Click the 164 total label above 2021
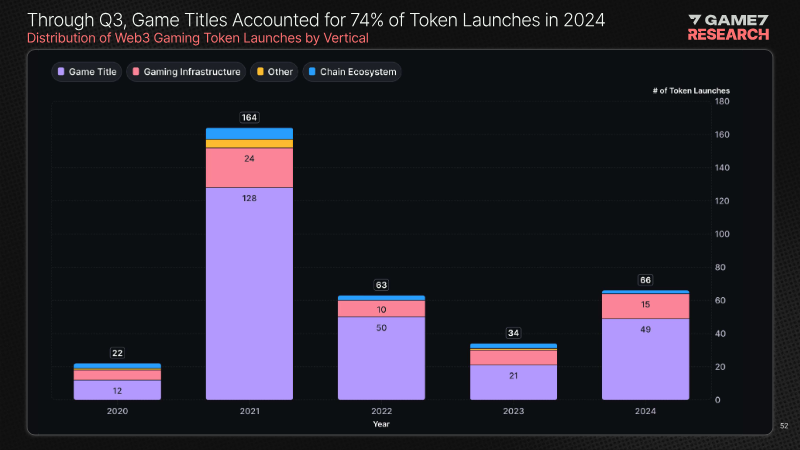Screen dimensions: 800x450 [249, 117]
